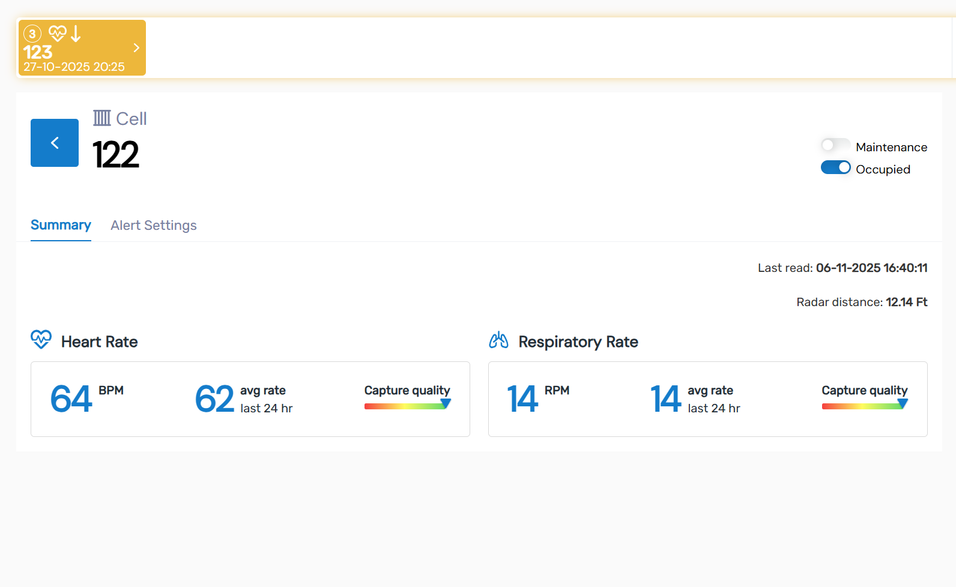Viewport: 956px width, 587px height.
Task: Click the 14 RPM respiratory value
Action: [523, 399]
